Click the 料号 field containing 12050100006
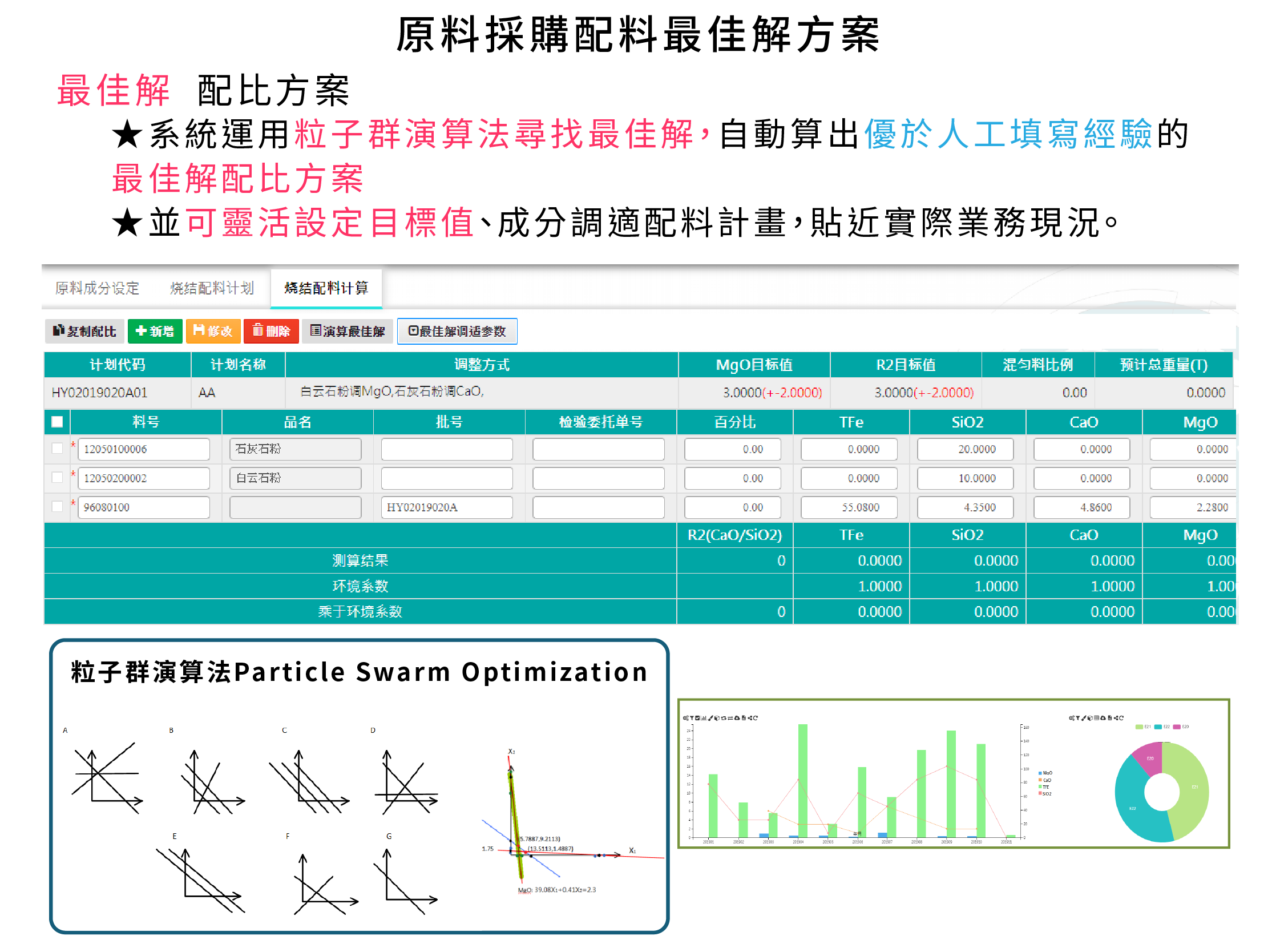Image resolution: width=1280 pixels, height=952 pixels. pos(143,450)
